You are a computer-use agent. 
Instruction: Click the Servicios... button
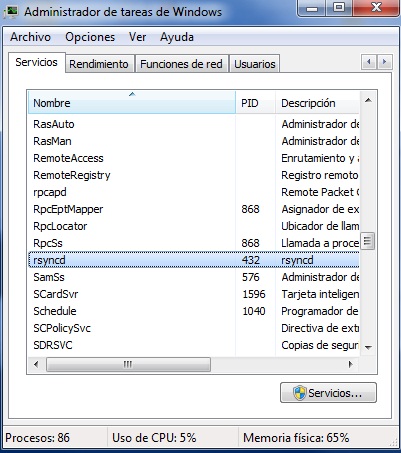328,393
